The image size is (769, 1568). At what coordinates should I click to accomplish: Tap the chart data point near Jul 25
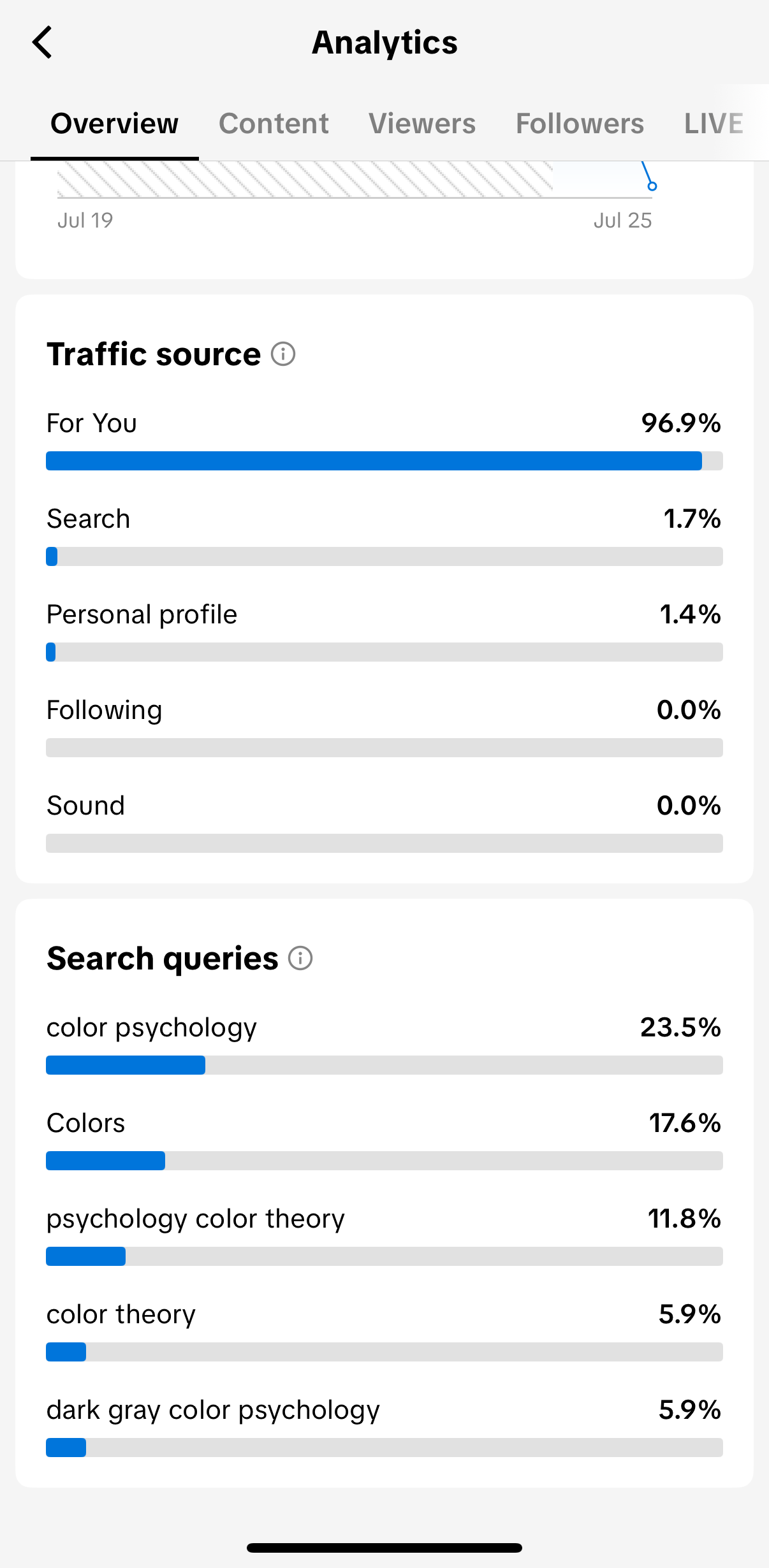[x=652, y=186]
